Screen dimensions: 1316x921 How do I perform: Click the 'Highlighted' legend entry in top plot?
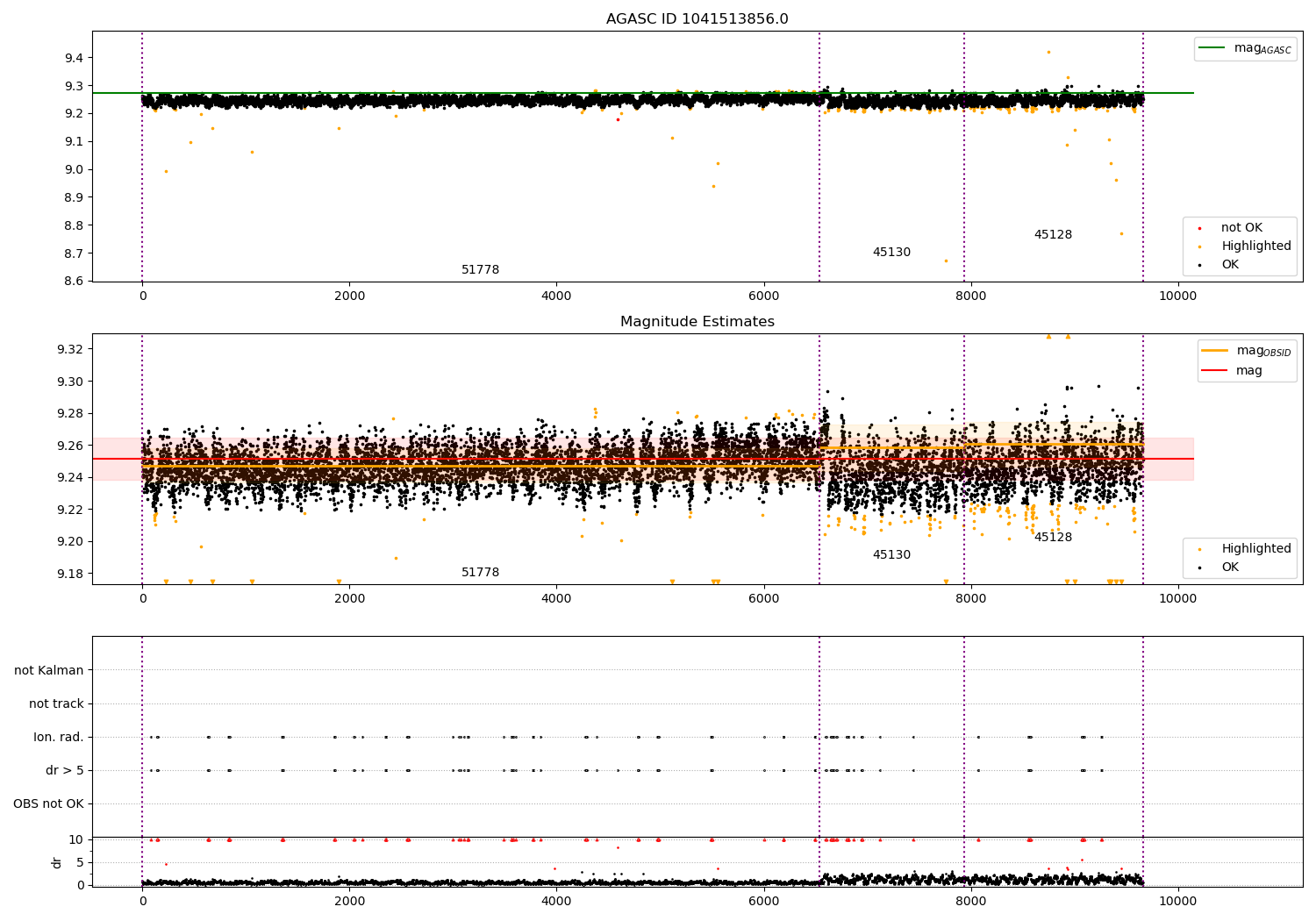pos(1256,246)
